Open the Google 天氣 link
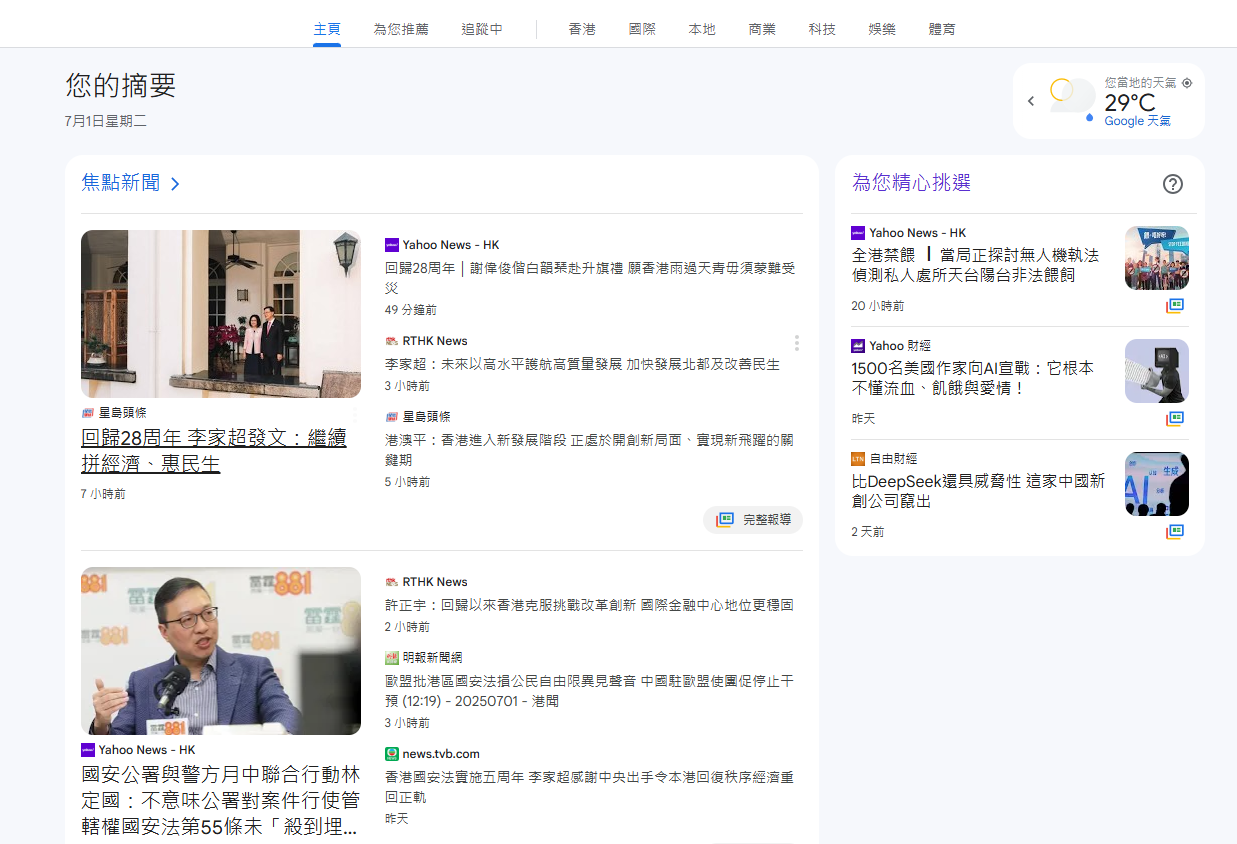The image size is (1237, 844). (1137, 121)
